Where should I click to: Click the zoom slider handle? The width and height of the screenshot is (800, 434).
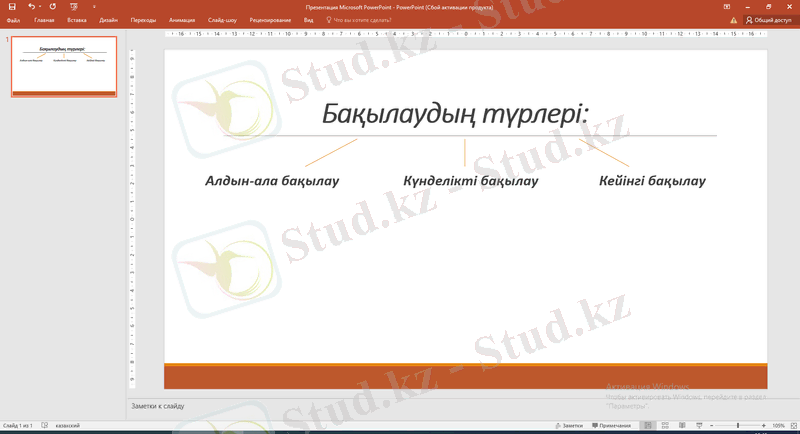tap(738, 425)
